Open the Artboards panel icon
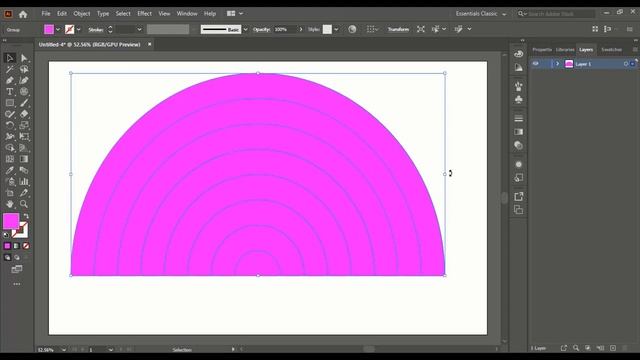 click(x=519, y=210)
